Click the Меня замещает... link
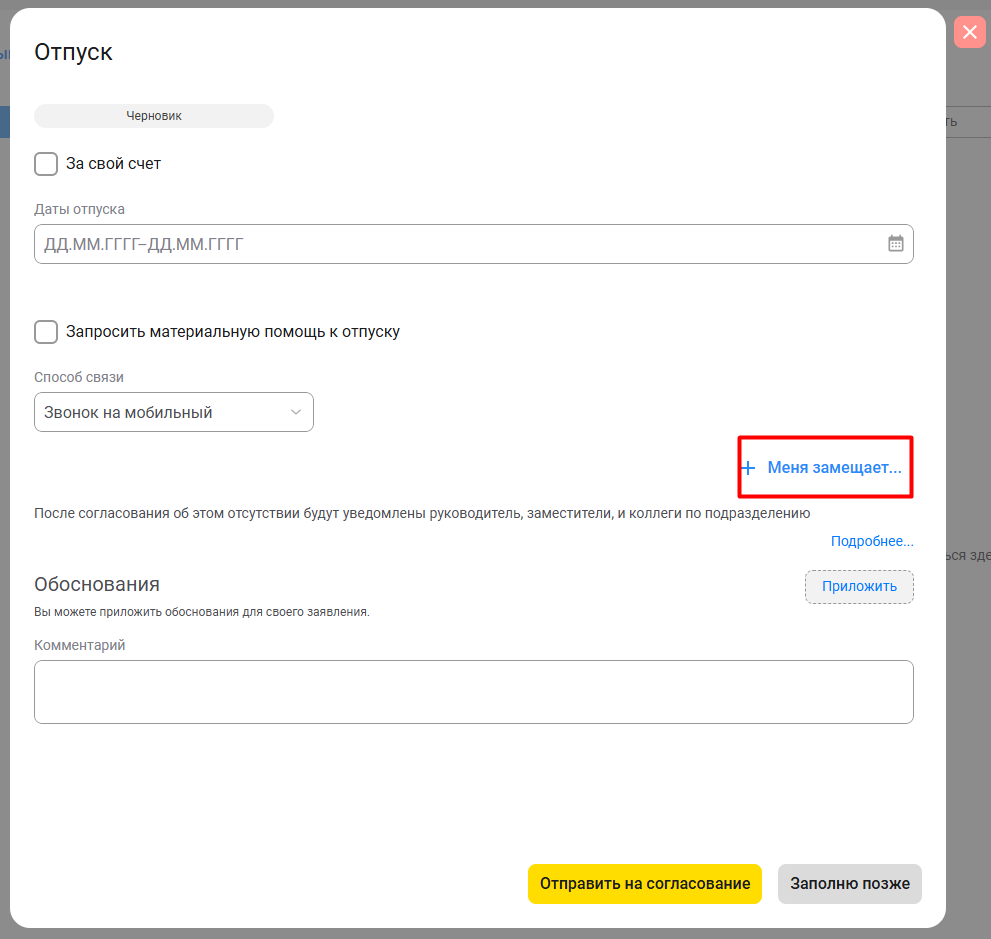This screenshot has width=991, height=939. [834, 467]
